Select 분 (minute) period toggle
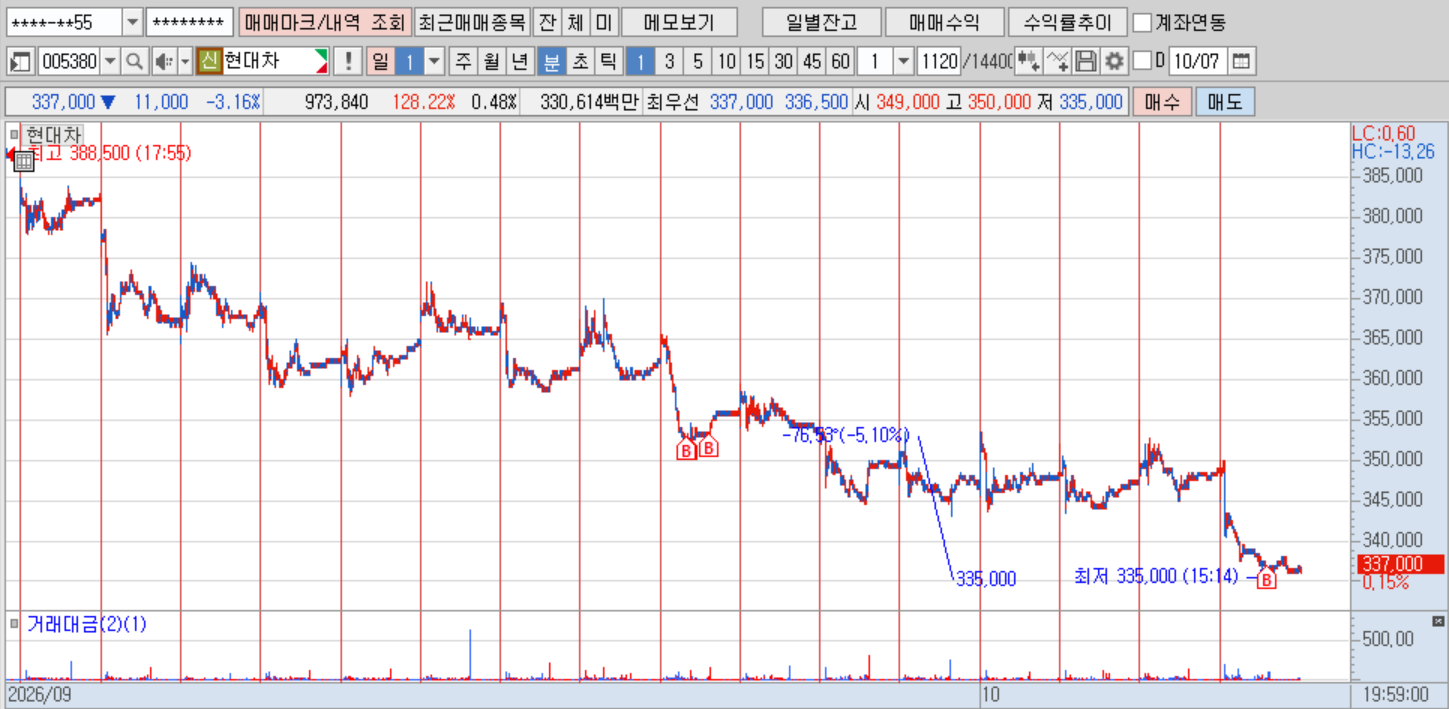The width and height of the screenshot is (1449, 709). (x=550, y=61)
